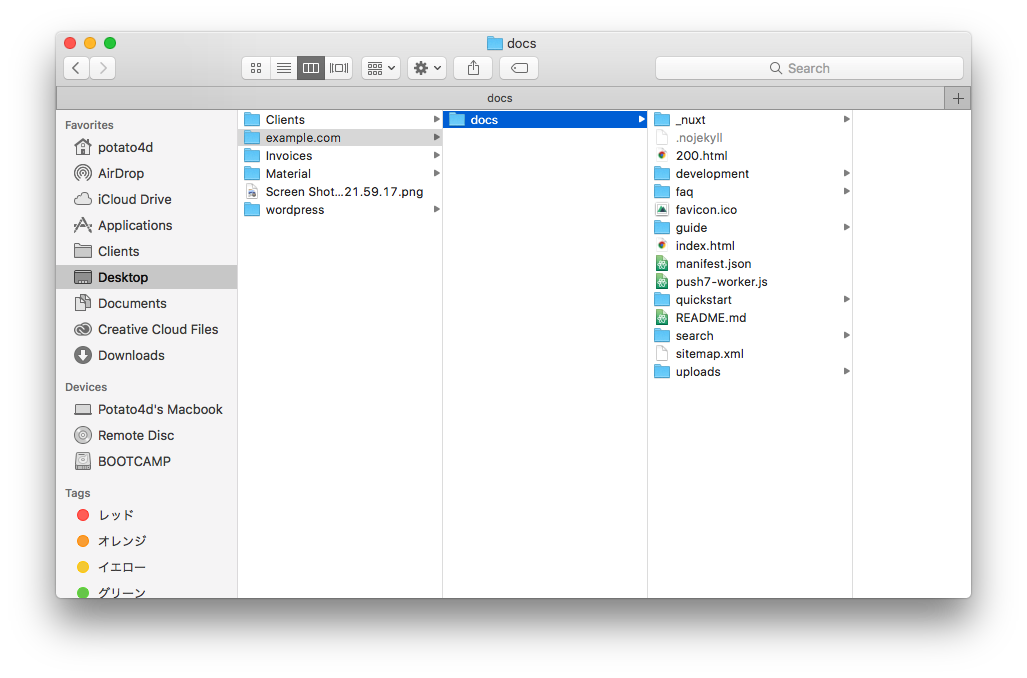The image size is (1027, 678).
Task: Expand guide folder arrow
Action: point(846,227)
